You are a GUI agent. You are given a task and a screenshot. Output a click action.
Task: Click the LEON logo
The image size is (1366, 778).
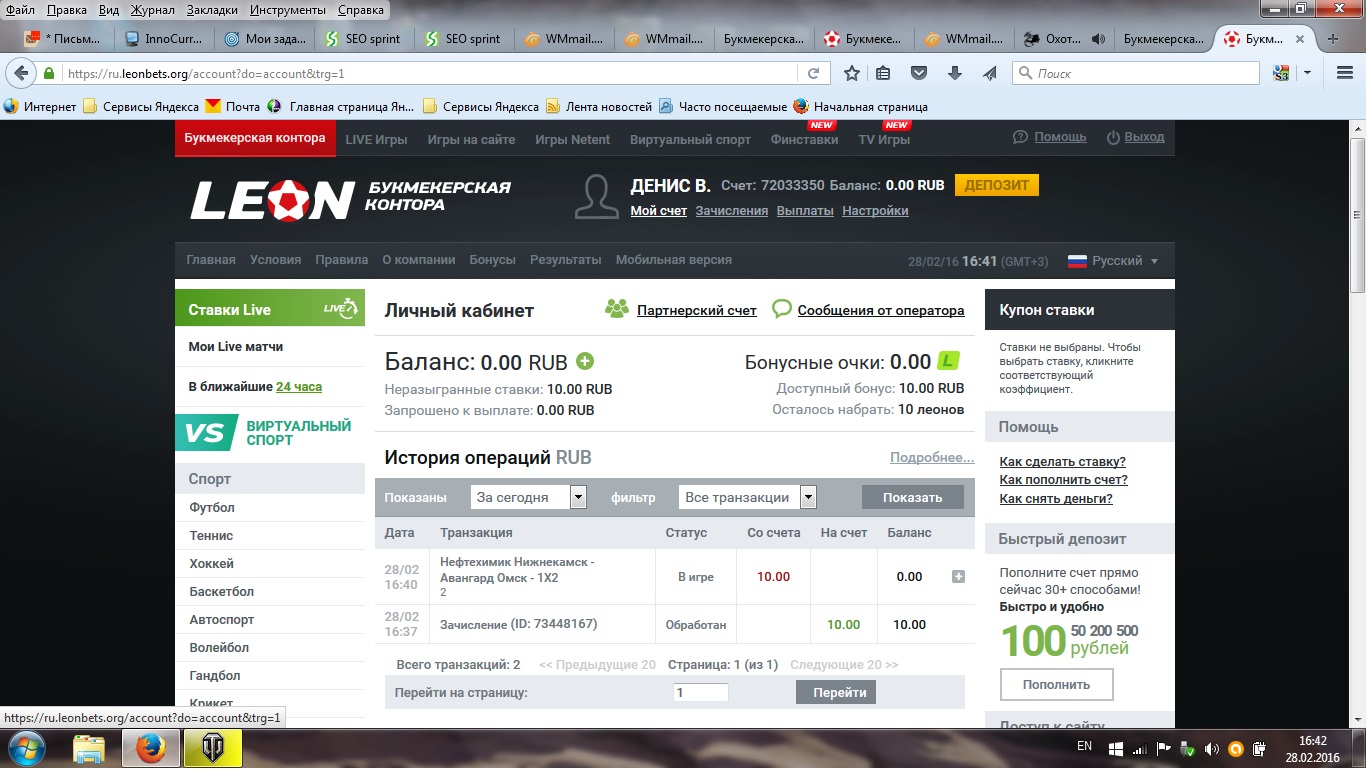(x=272, y=200)
